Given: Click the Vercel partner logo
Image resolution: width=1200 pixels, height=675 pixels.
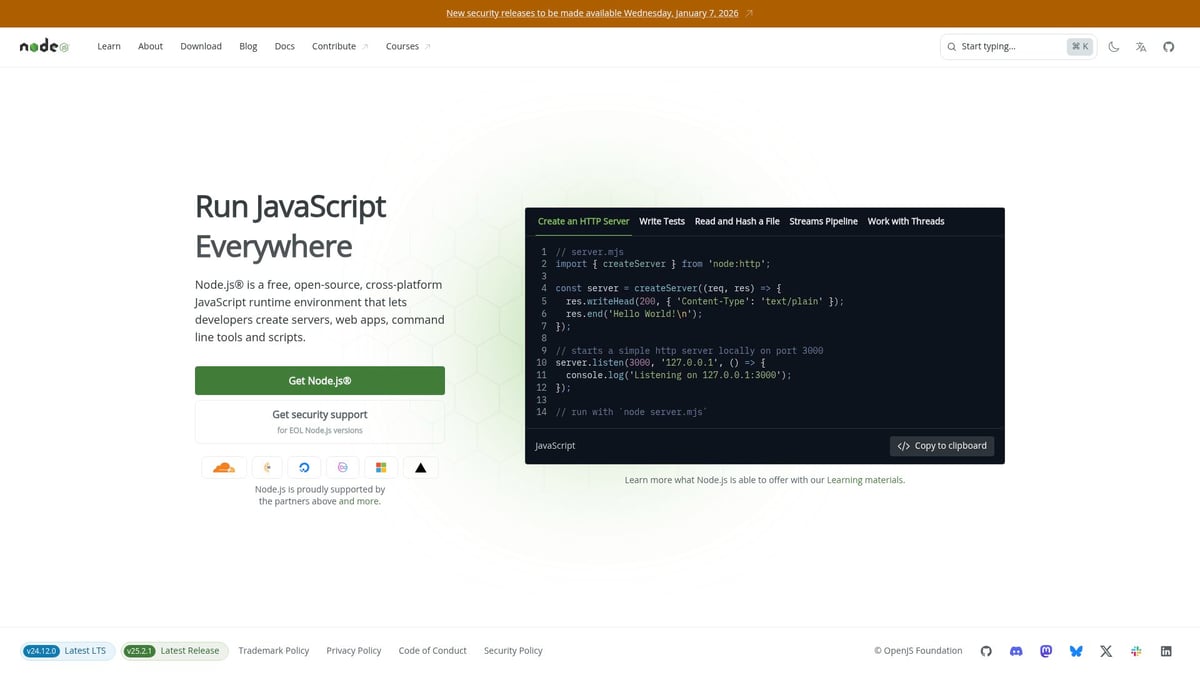Looking at the screenshot, I should [421, 467].
